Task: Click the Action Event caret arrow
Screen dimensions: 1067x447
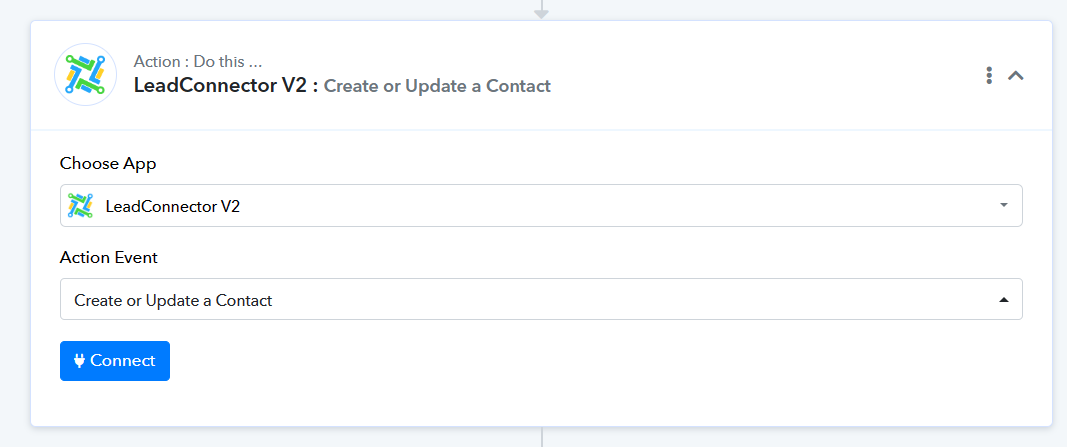Action: tap(1003, 300)
